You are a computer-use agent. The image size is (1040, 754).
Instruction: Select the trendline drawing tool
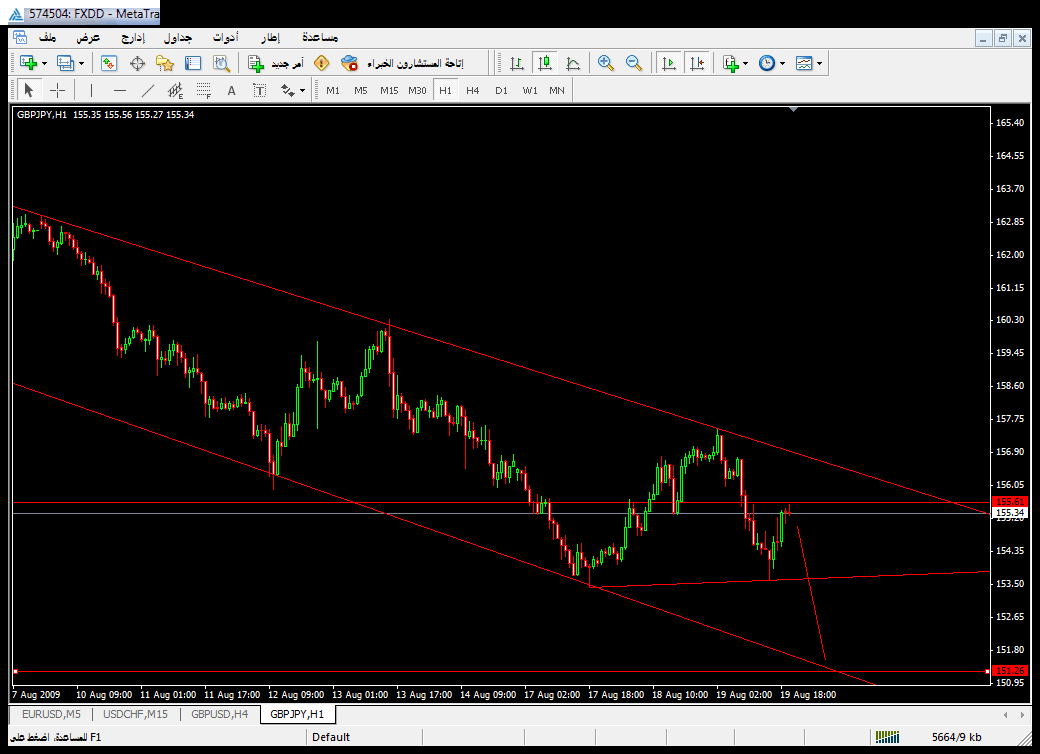coord(148,90)
